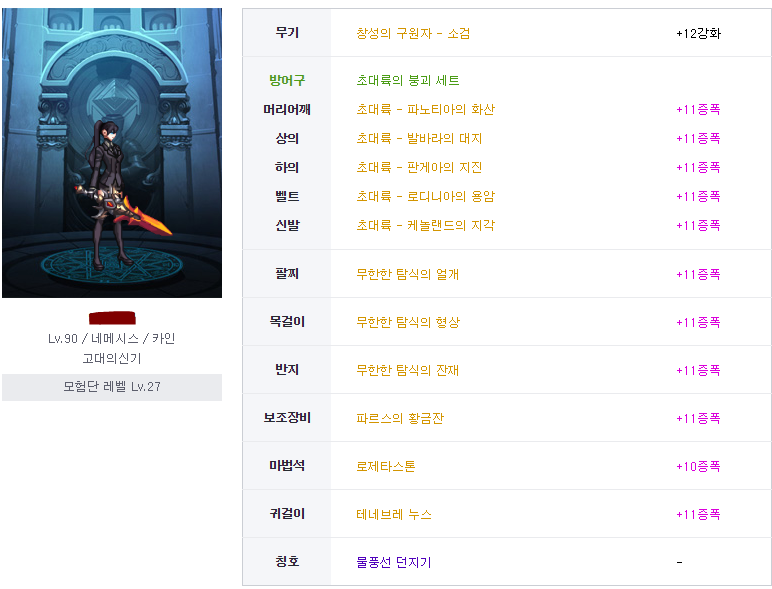The width and height of the screenshot is (772, 589).
Task: Click +10증폭 value in 마법석 row
Action: (x=698, y=466)
